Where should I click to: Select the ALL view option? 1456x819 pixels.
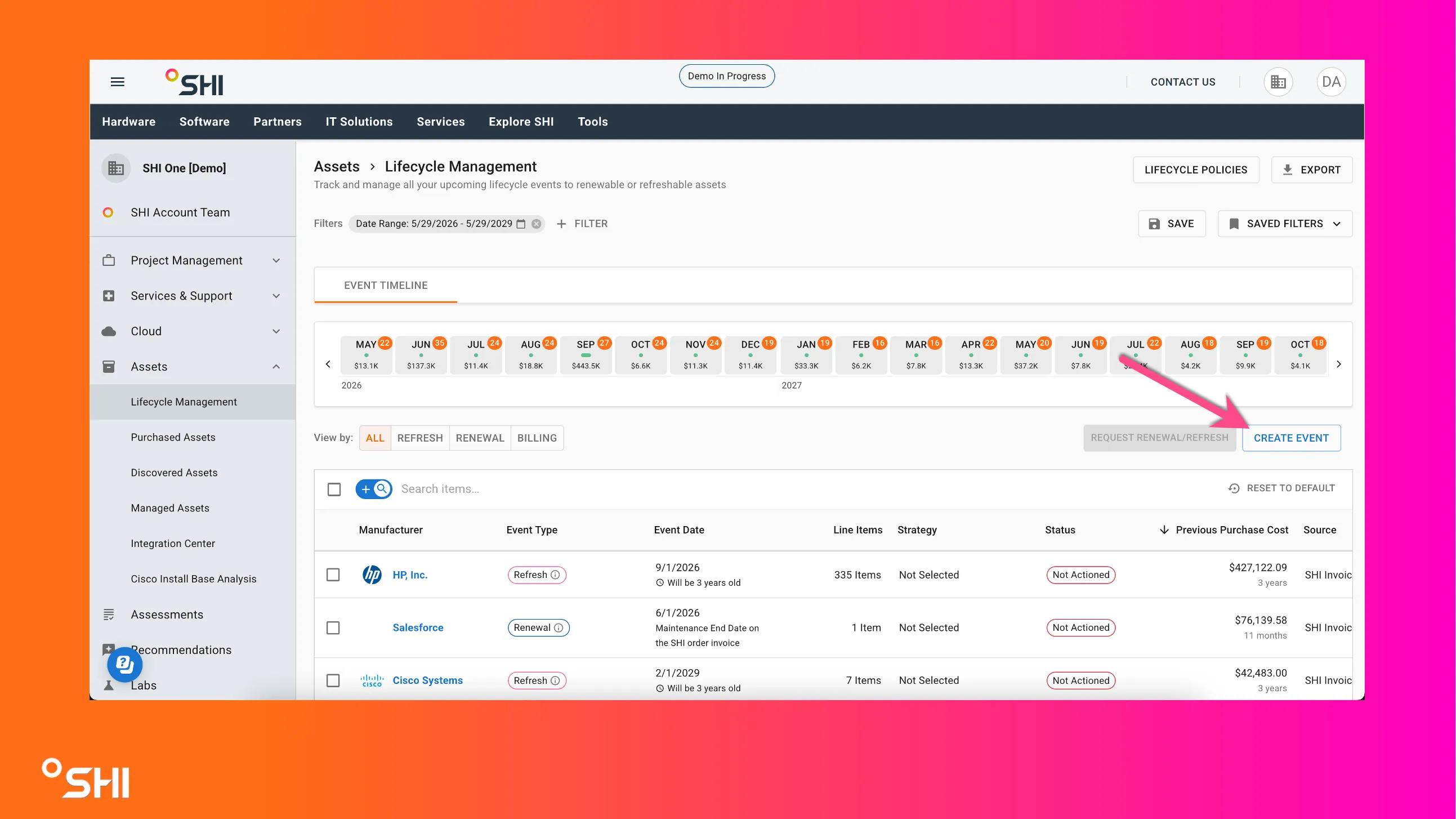[375, 438]
